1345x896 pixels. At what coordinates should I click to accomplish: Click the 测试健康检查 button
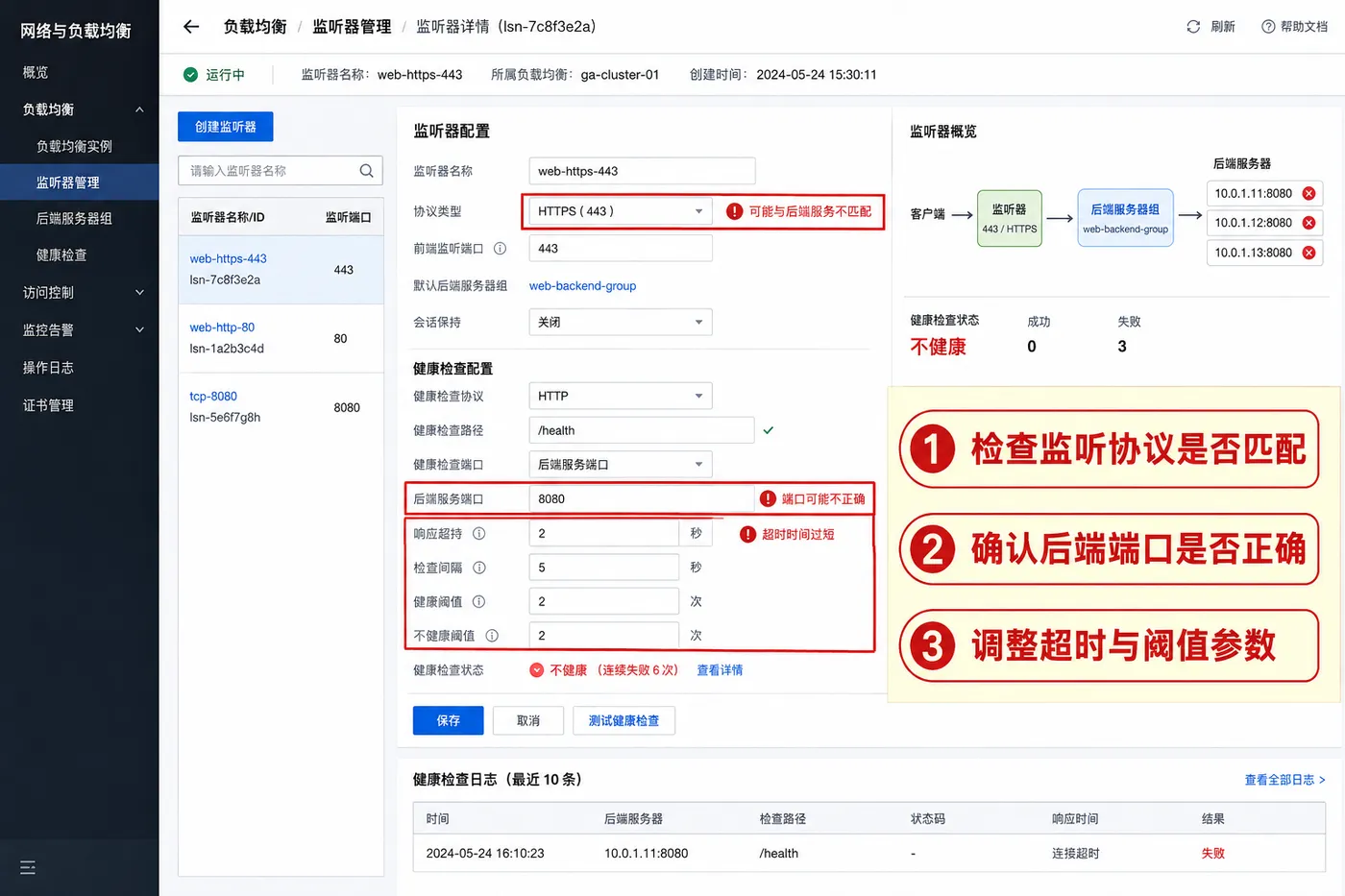point(624,720)
